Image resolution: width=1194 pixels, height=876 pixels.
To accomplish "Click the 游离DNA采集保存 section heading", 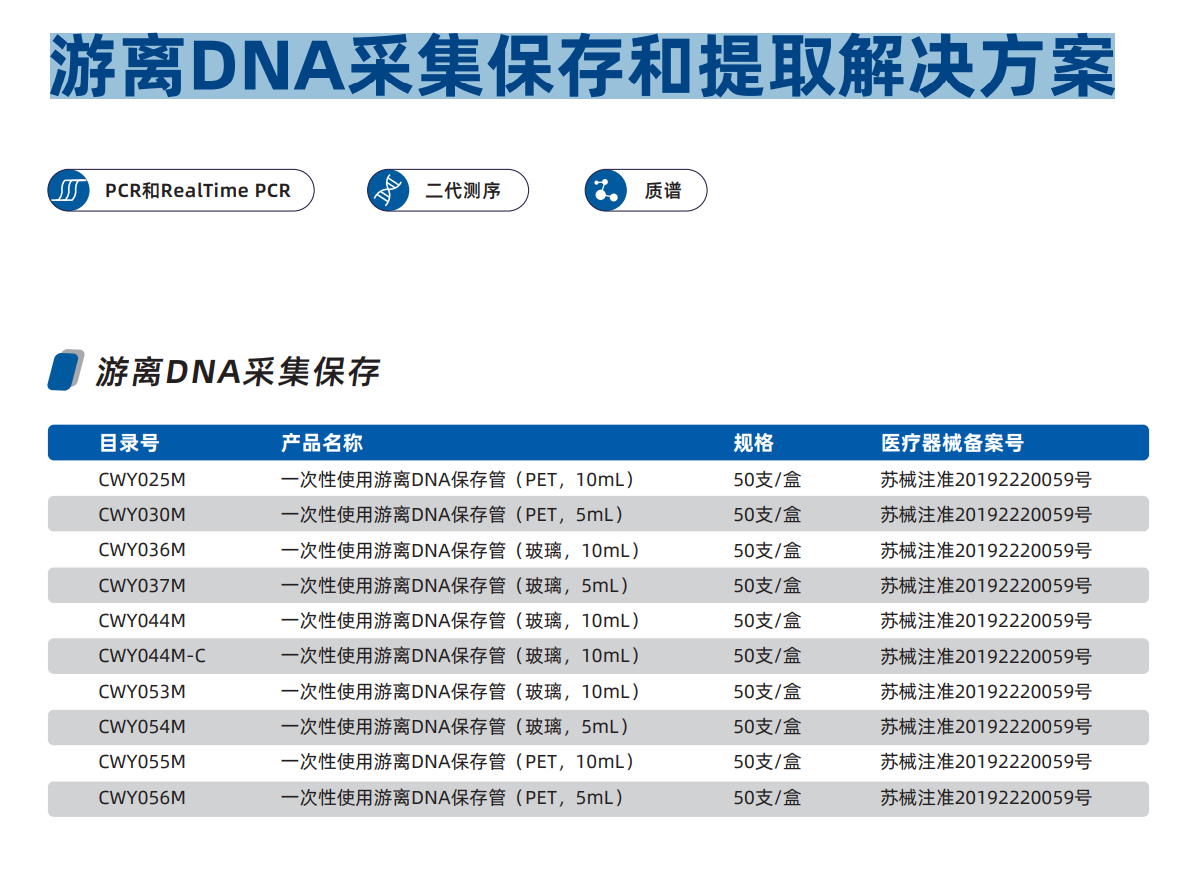I will pyautogui.click(x=237, y=372).
